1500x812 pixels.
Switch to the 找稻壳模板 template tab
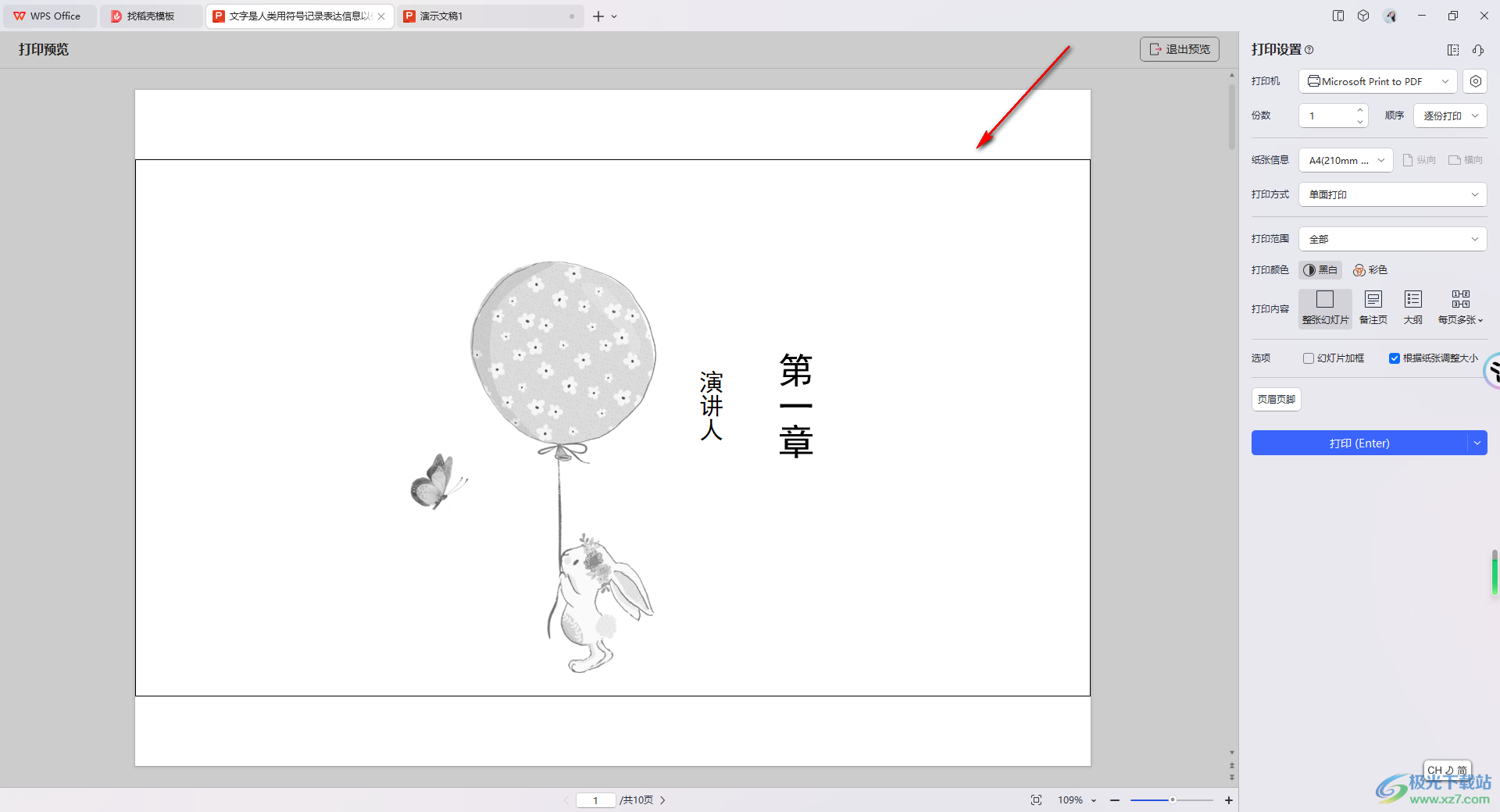click(151, 16)
